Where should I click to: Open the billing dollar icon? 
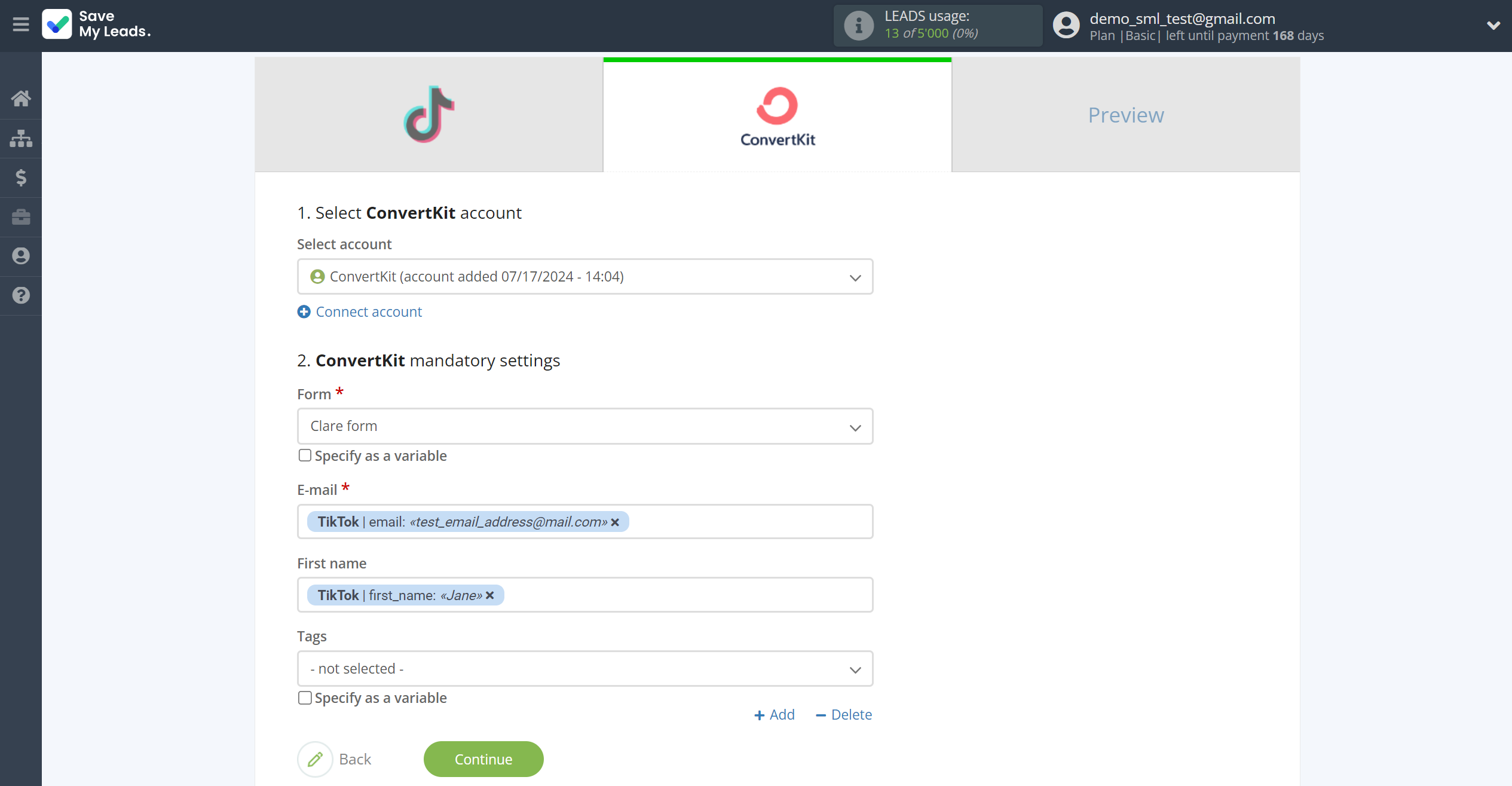[21, 178]
